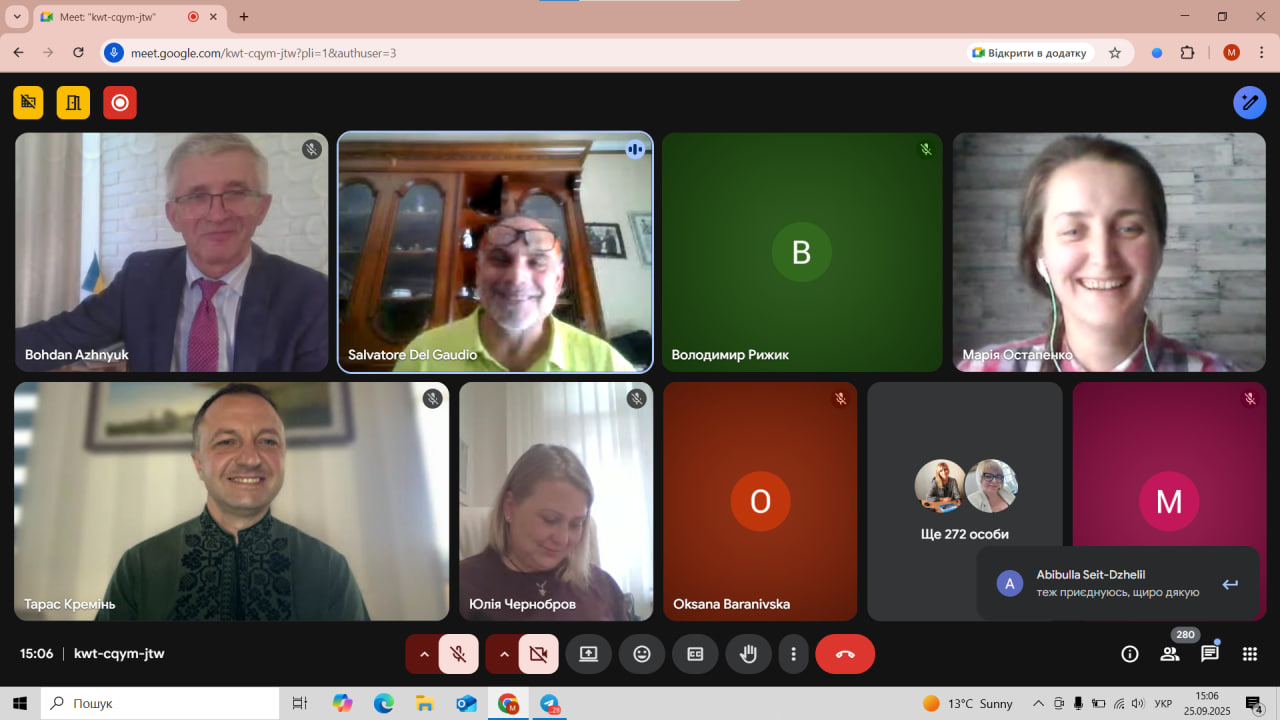The width and height of the screenshot is (1280, 720).
Task: Open the Ще 272 особи tile
Action: [x=965, y=500]
